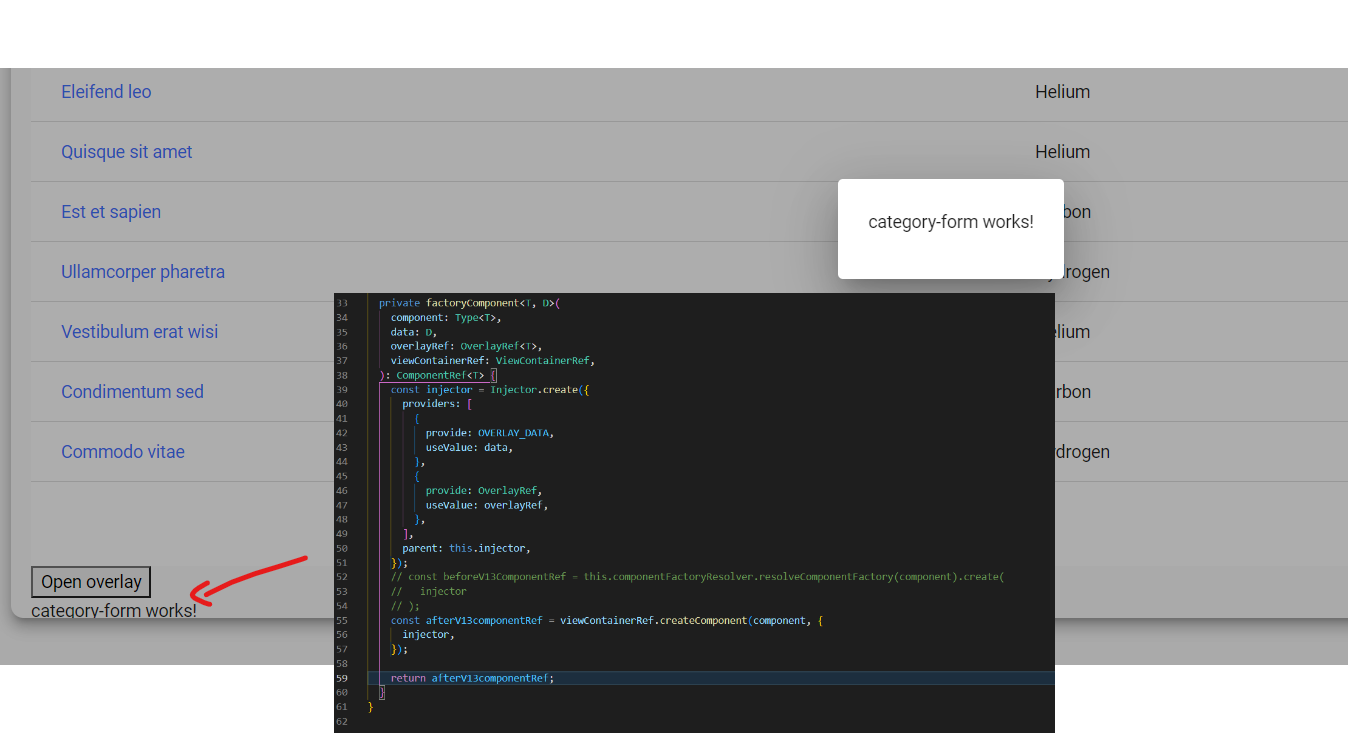
Task: Open the Eleifend leo link
Action: coord(106,92)
